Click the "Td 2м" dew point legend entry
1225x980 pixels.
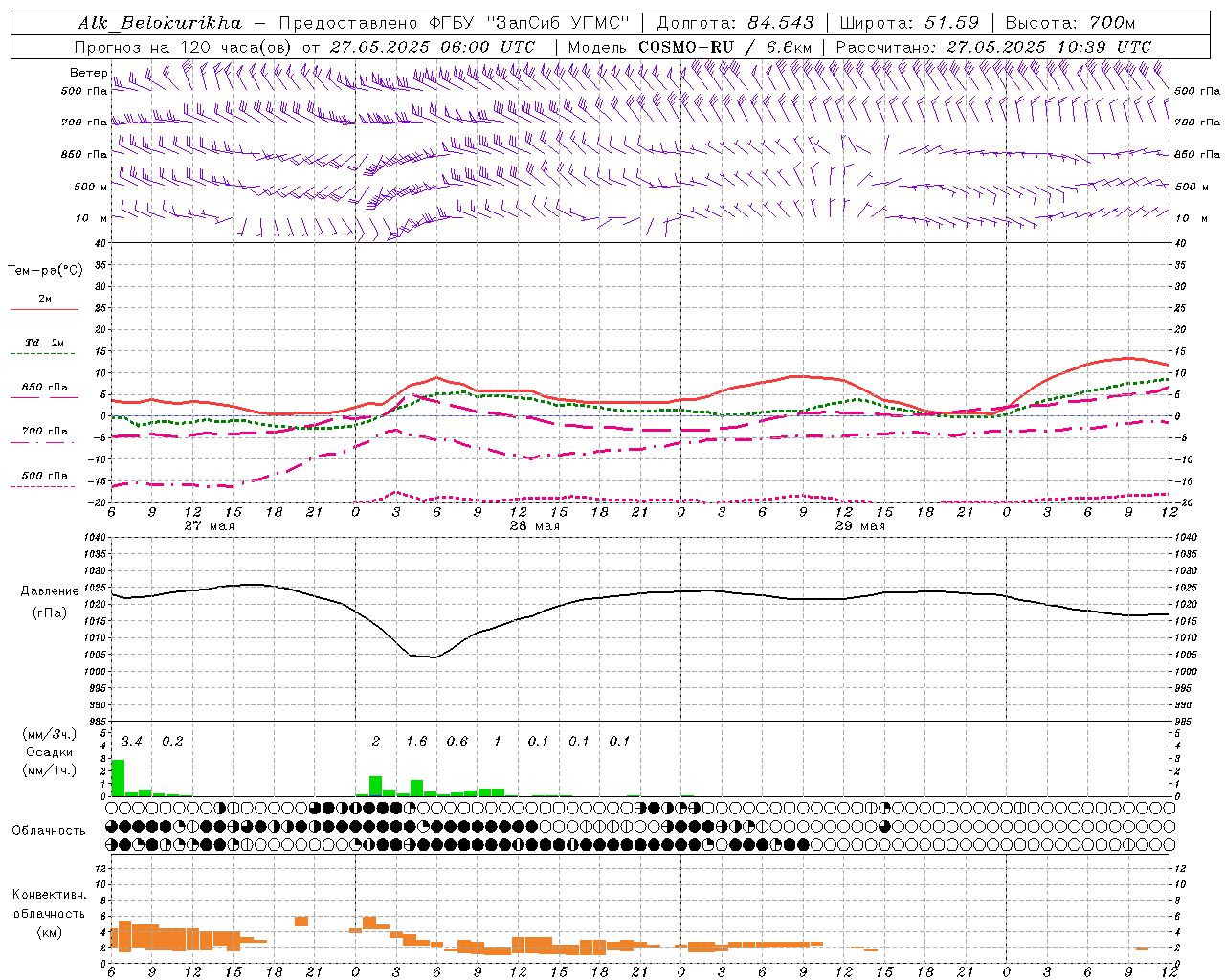45,343
